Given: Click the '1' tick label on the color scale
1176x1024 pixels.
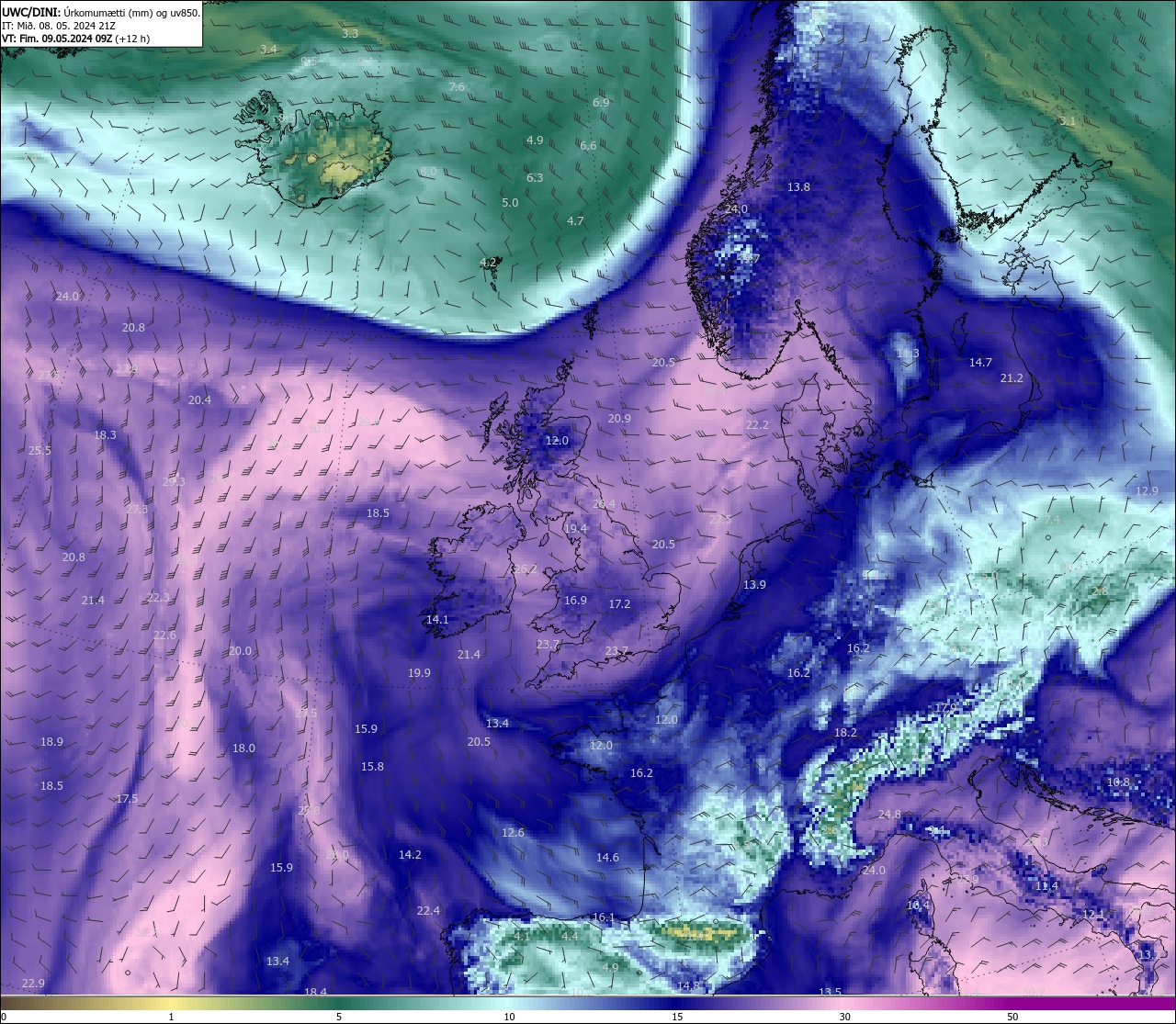Looking at the screenshot, I should [171, 1017].
